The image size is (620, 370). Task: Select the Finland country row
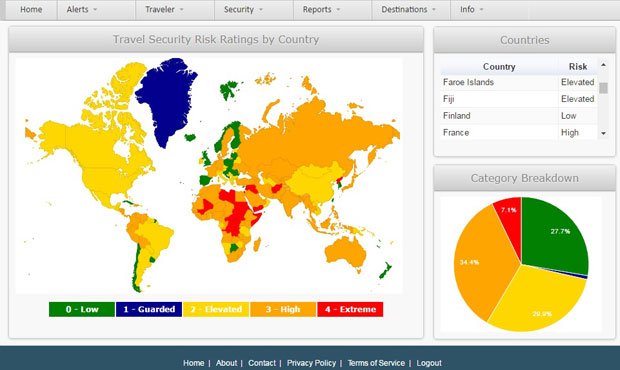click(518, 116)
